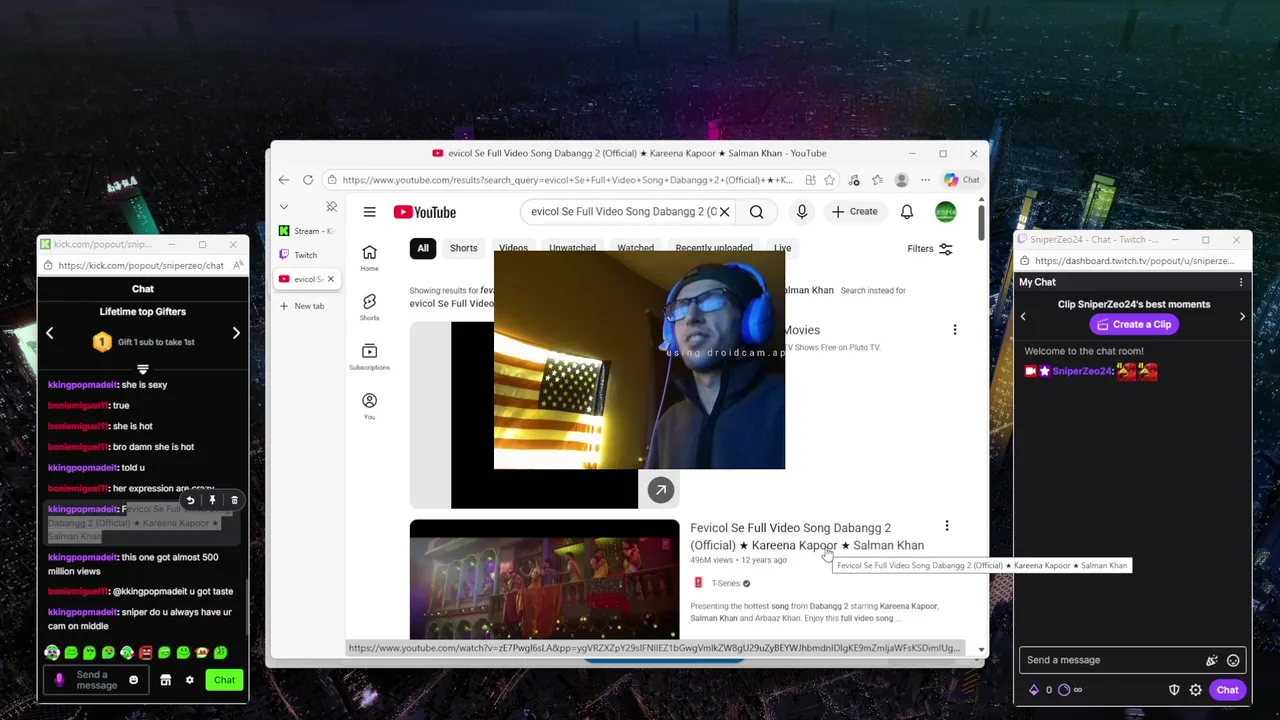This screenshot has height=720, width=1280.
Task: Open the Edge split screen icon
Action: click(x=810, y=180)
